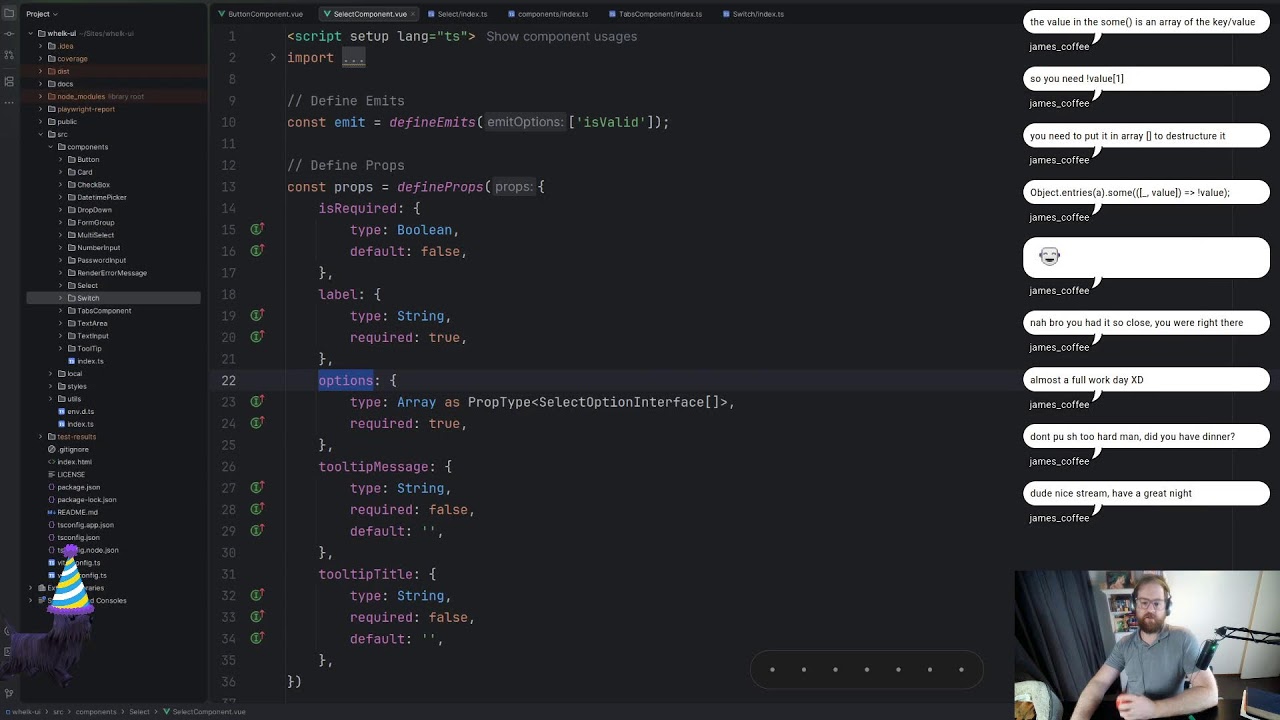Click SelectOptionInterface type on line 23
1280x720 pixels.
point(622,402)
